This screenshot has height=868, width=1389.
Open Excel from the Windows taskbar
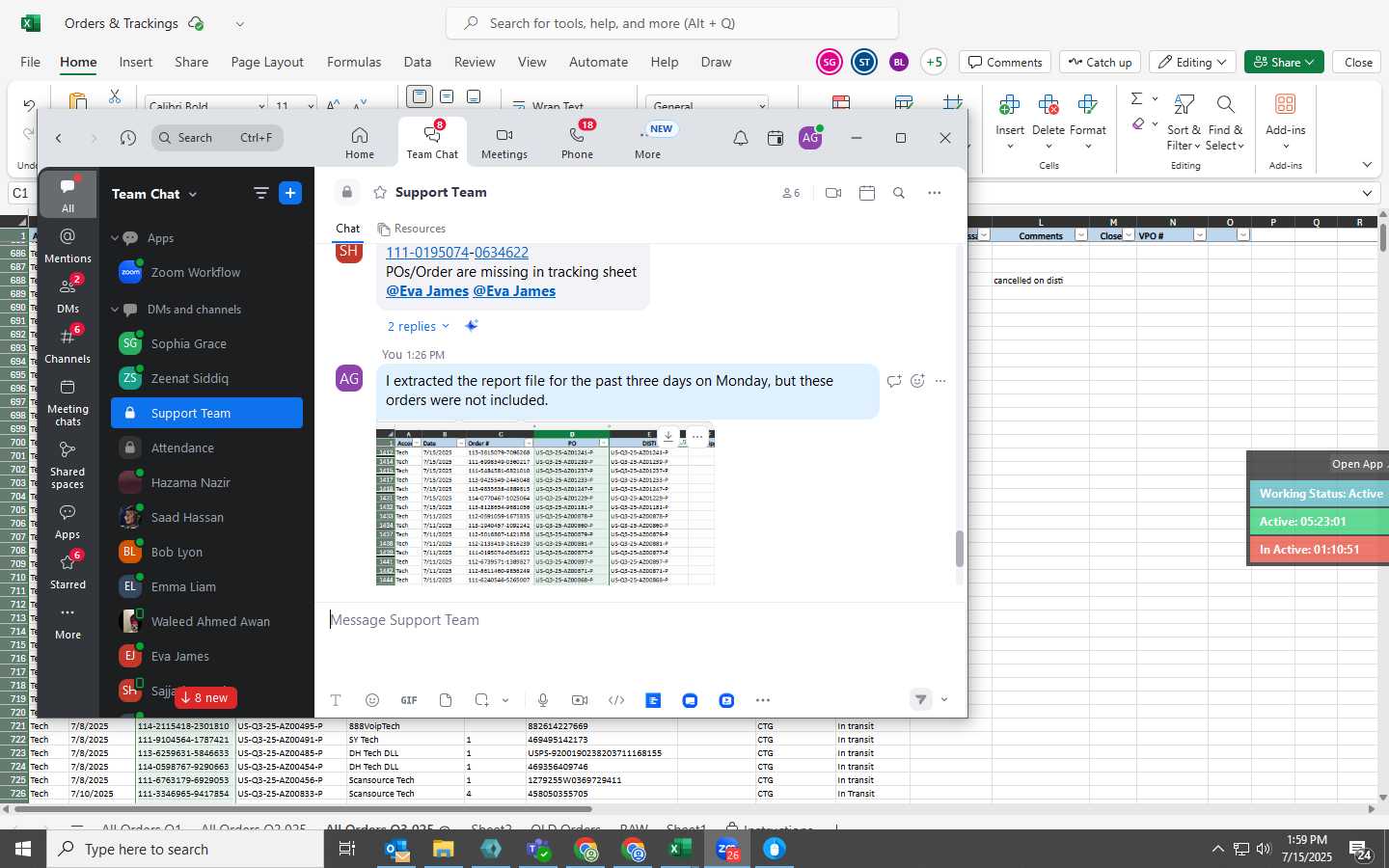pyautogui.click(x=679, y=849)
